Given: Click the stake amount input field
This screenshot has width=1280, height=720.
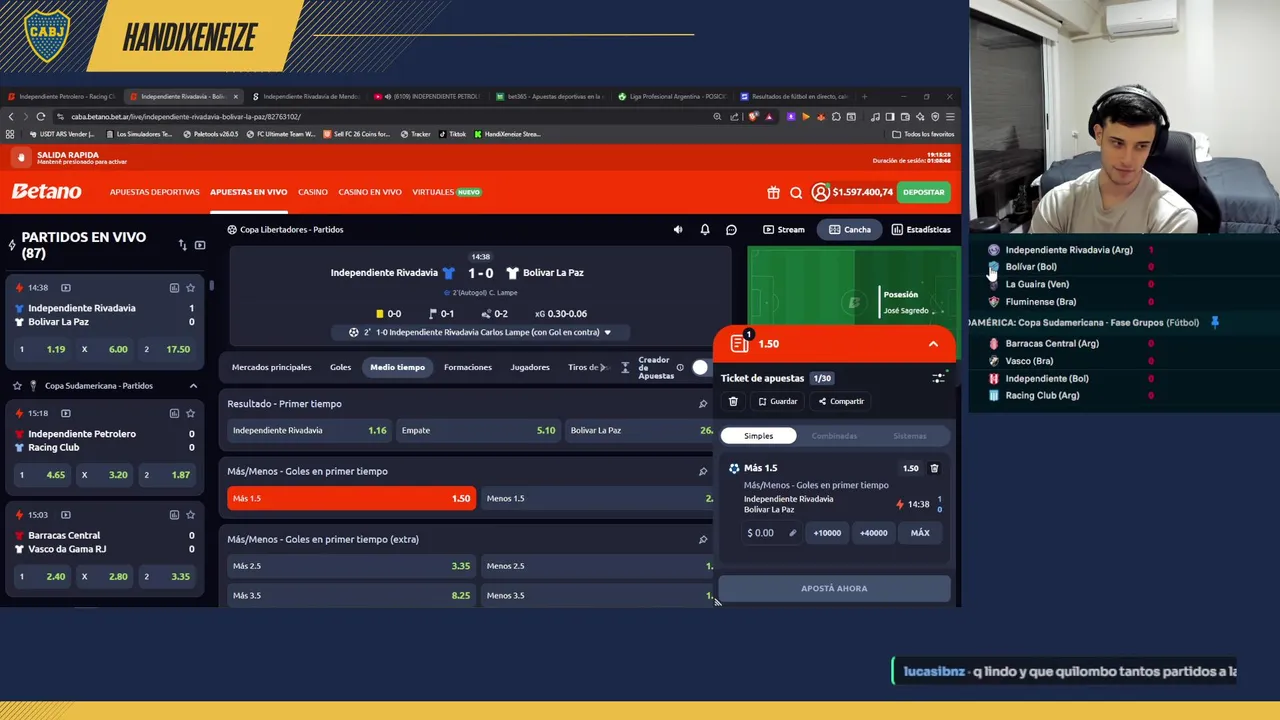Looking at the screenshot, I should [771, 533].
